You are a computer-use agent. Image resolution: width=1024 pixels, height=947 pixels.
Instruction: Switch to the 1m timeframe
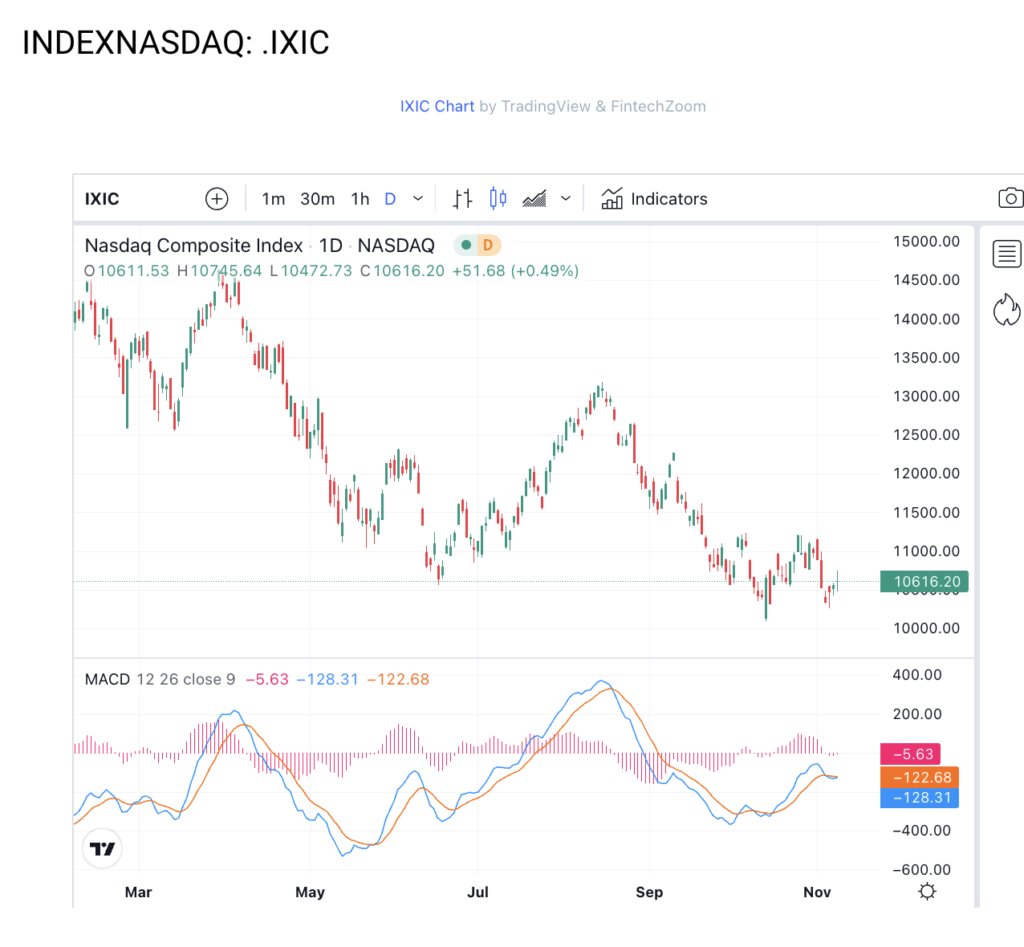point(273,199)
